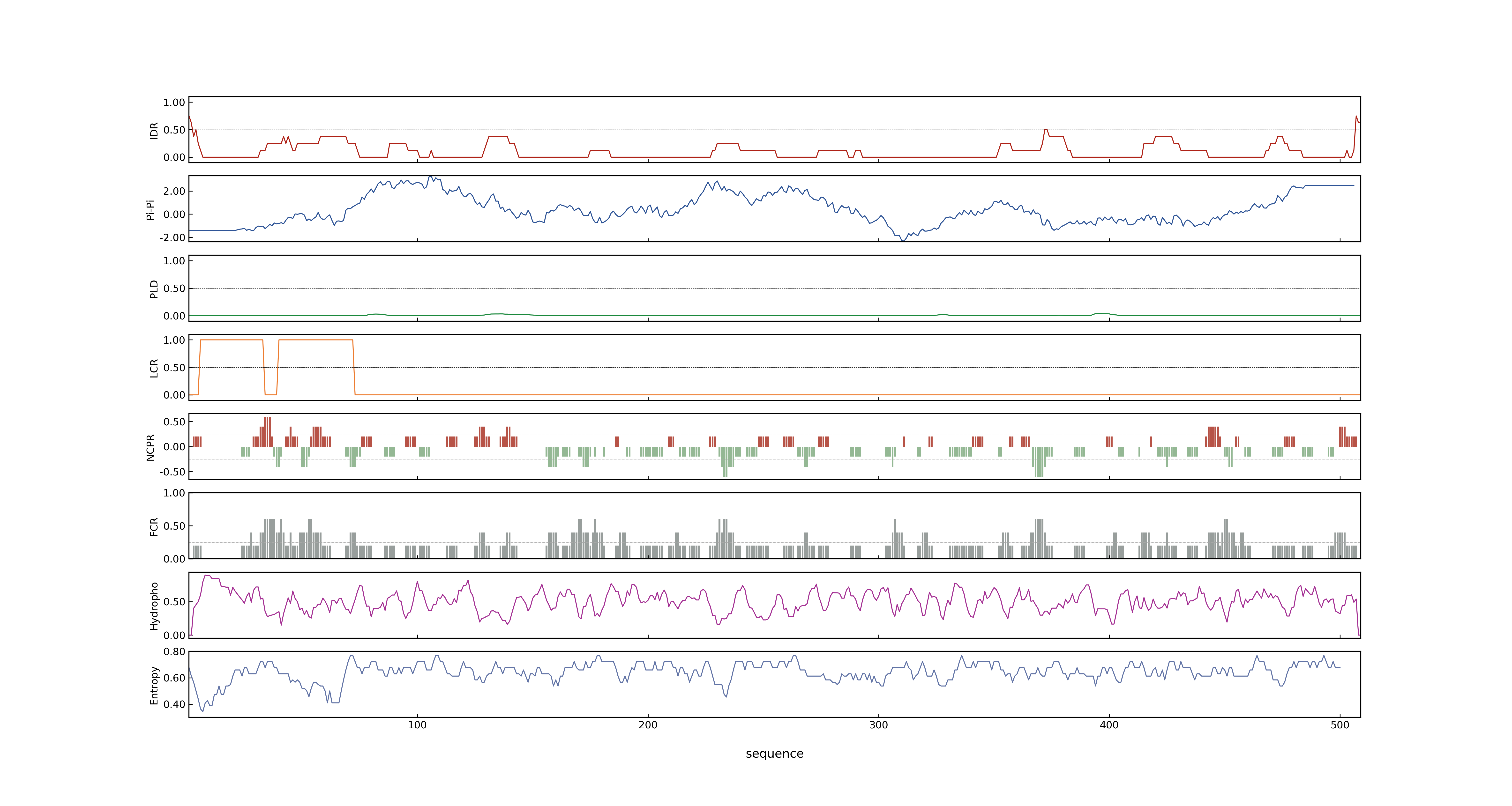
Task: Click the flat Pi-Pi segment near 500
Action: click(1329, 185)
